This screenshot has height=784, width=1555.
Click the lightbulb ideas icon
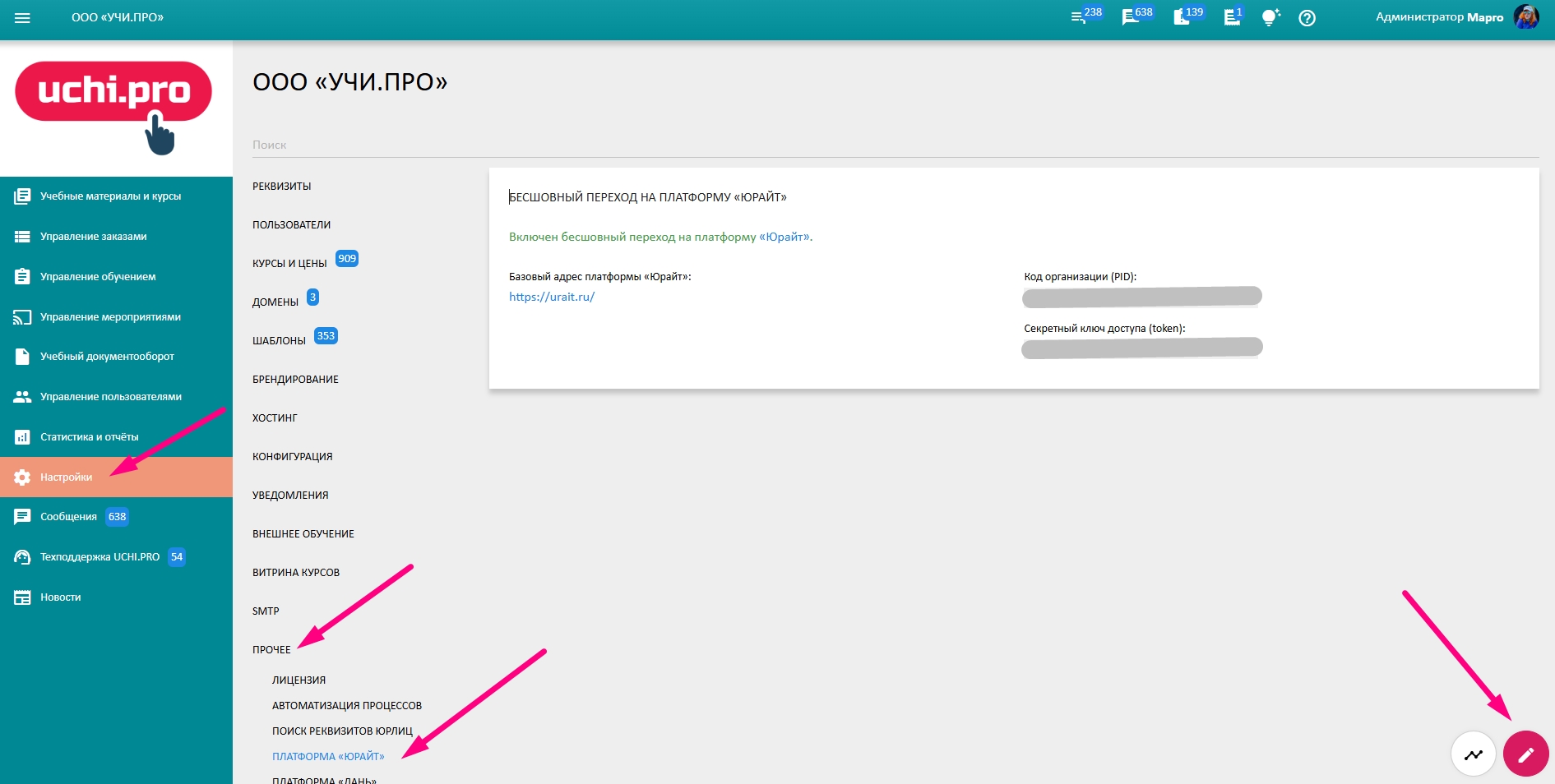[x=1270, y=17]
